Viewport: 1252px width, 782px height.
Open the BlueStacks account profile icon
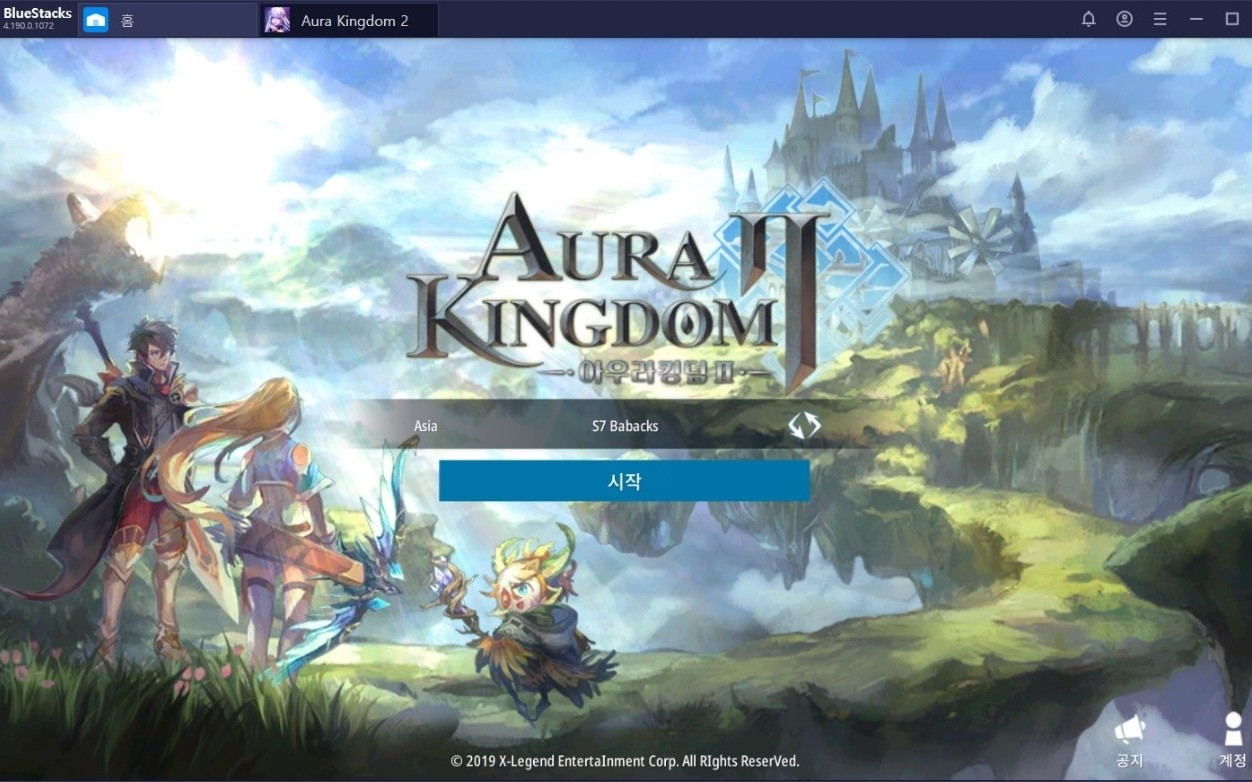click(x=1125, y=19)
